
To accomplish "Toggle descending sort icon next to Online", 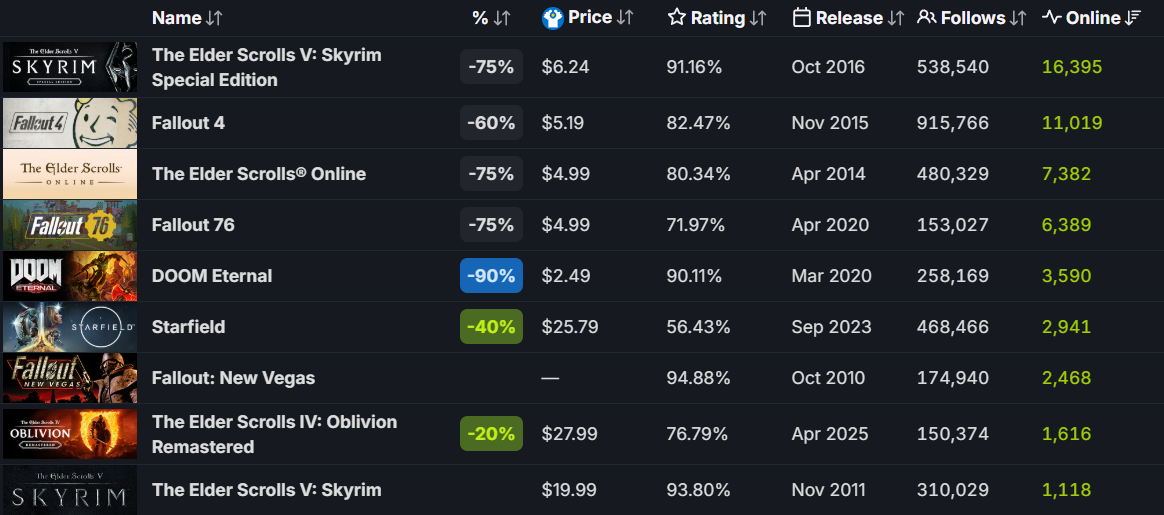I will point(1134,18).
